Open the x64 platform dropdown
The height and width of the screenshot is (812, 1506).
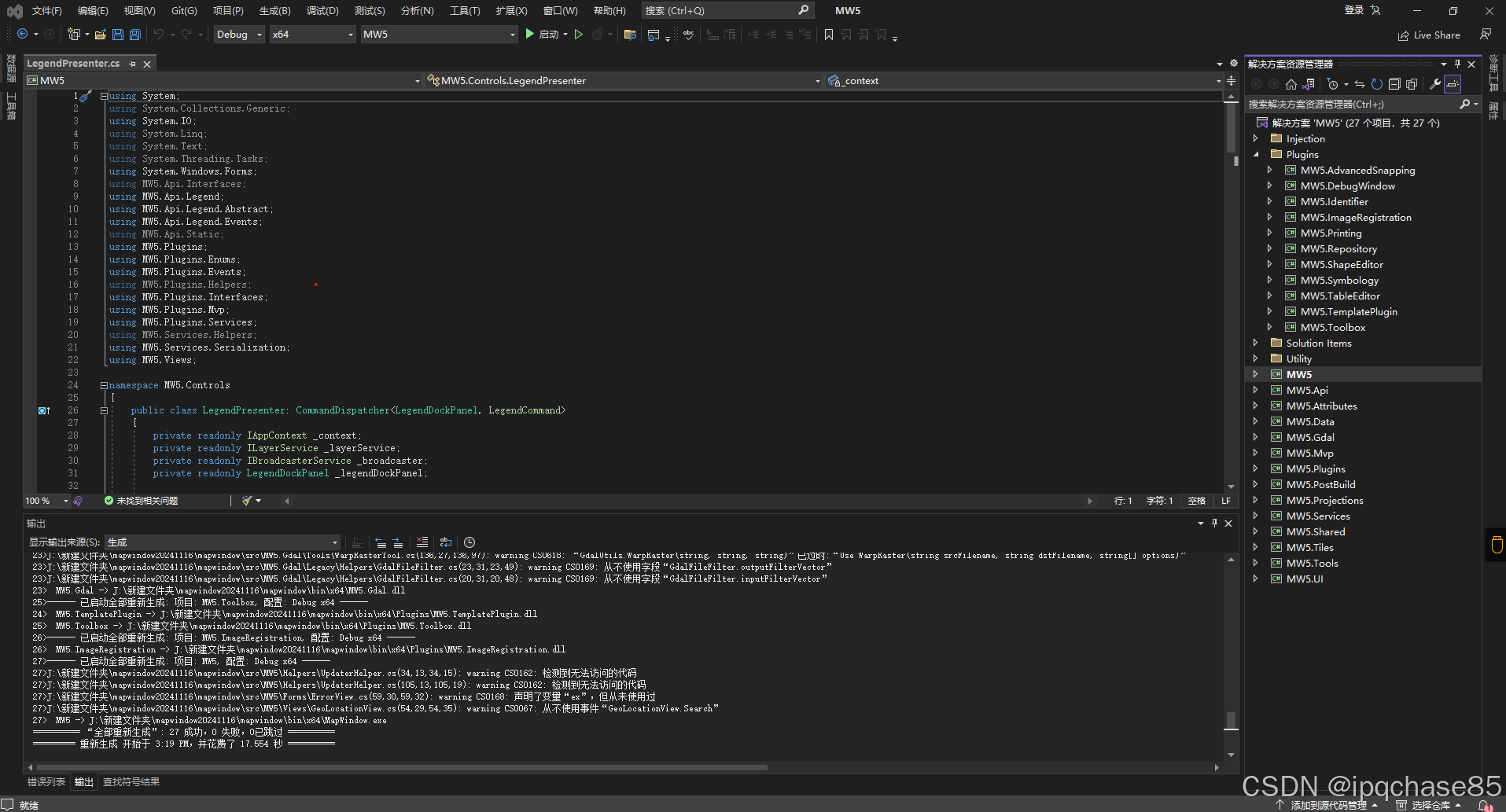tap(311, 34)
